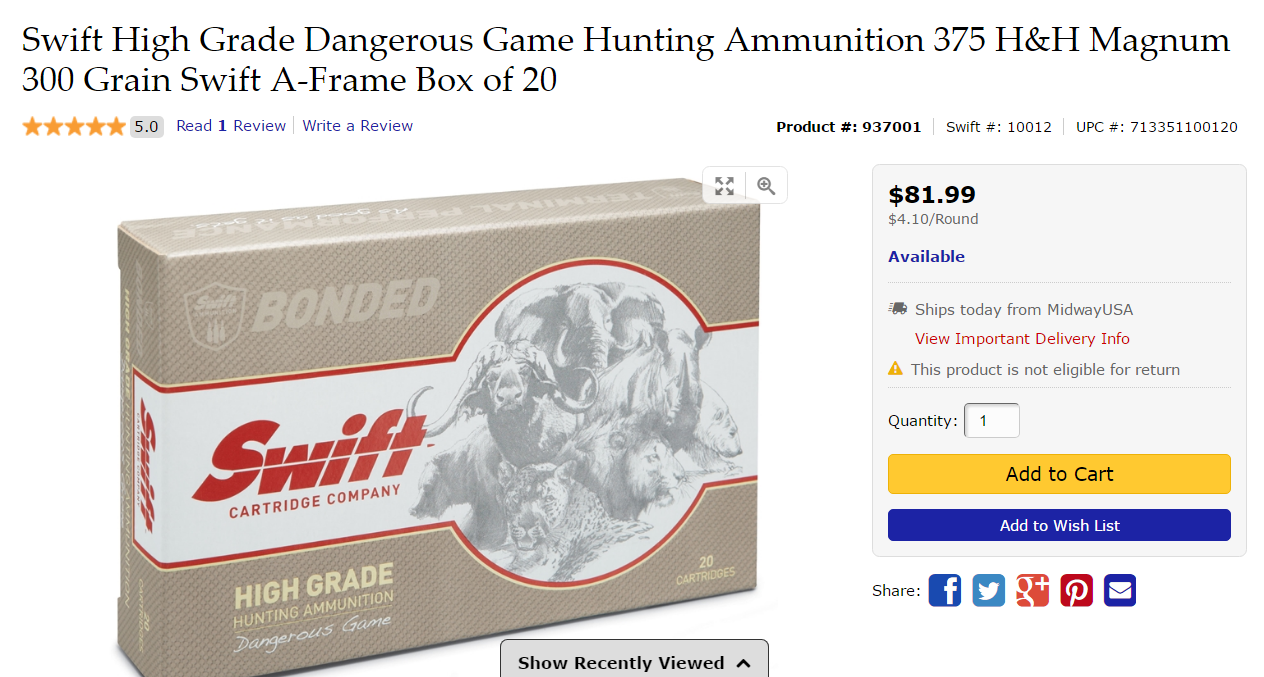This screenshot has height=677, width=1264.
Task: Share the product via email icon
Action: pos(1120,590)
